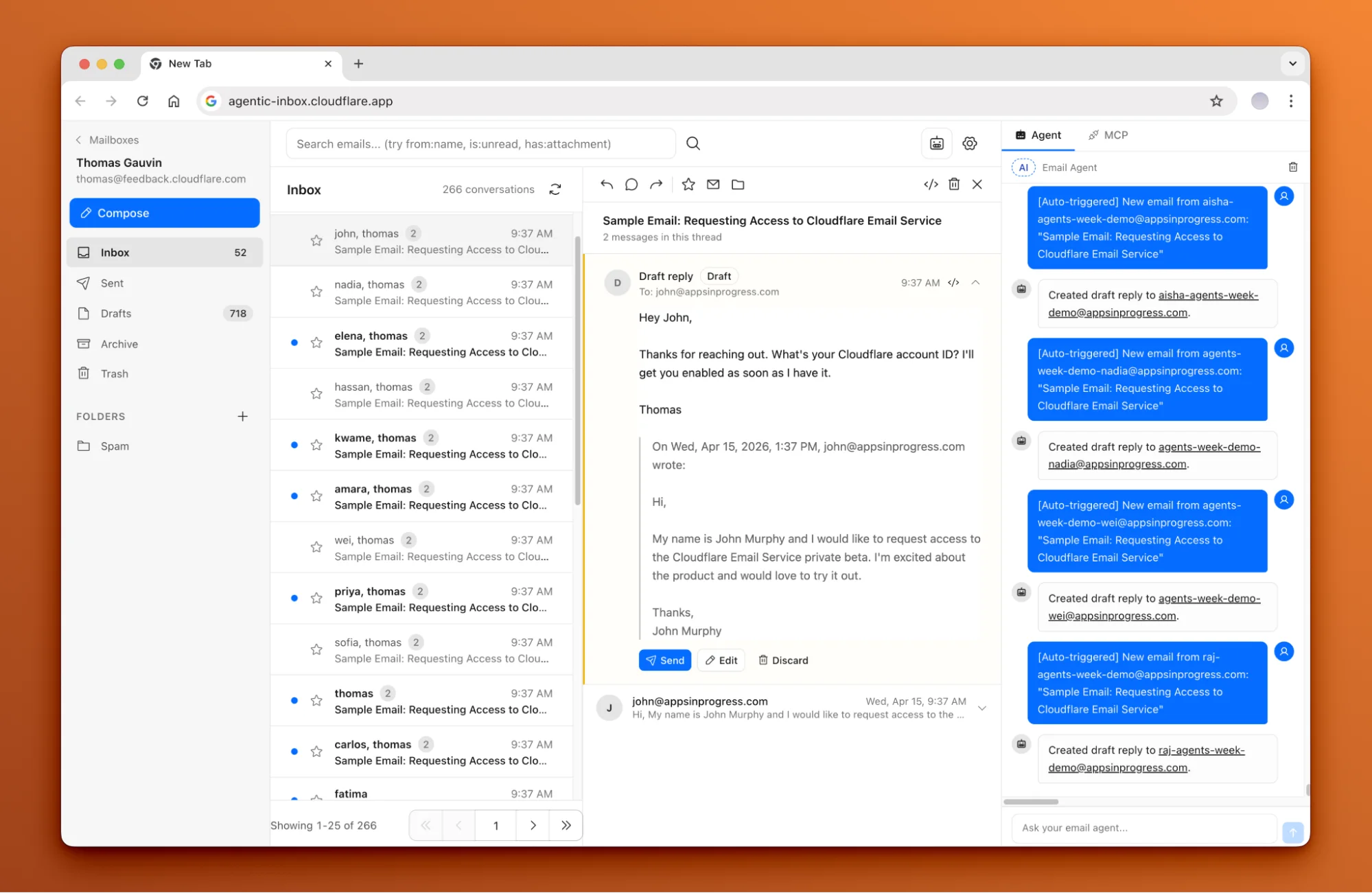Send the draft reply to John
The image size is (1372, 893).
[664, 660]
